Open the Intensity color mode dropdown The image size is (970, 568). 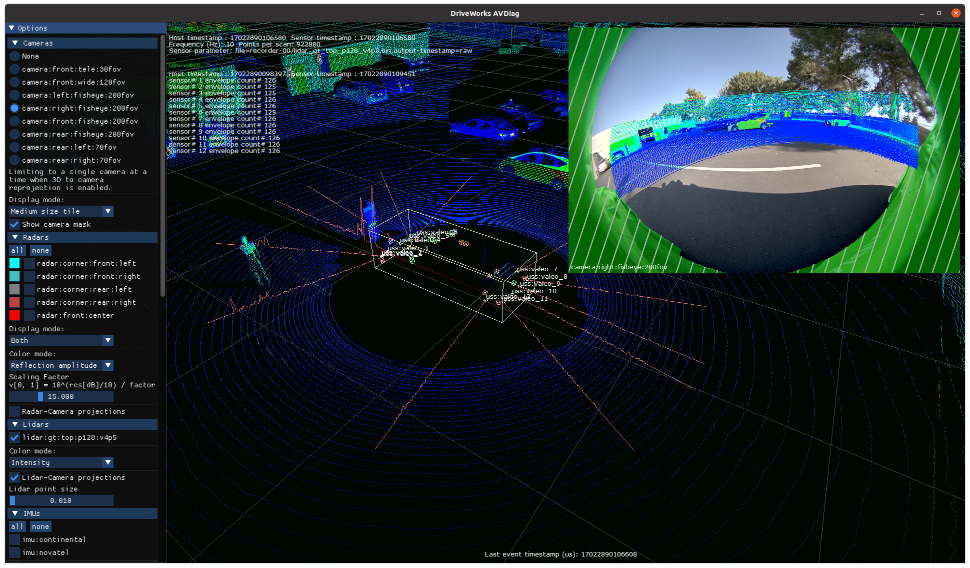point(61,463)
